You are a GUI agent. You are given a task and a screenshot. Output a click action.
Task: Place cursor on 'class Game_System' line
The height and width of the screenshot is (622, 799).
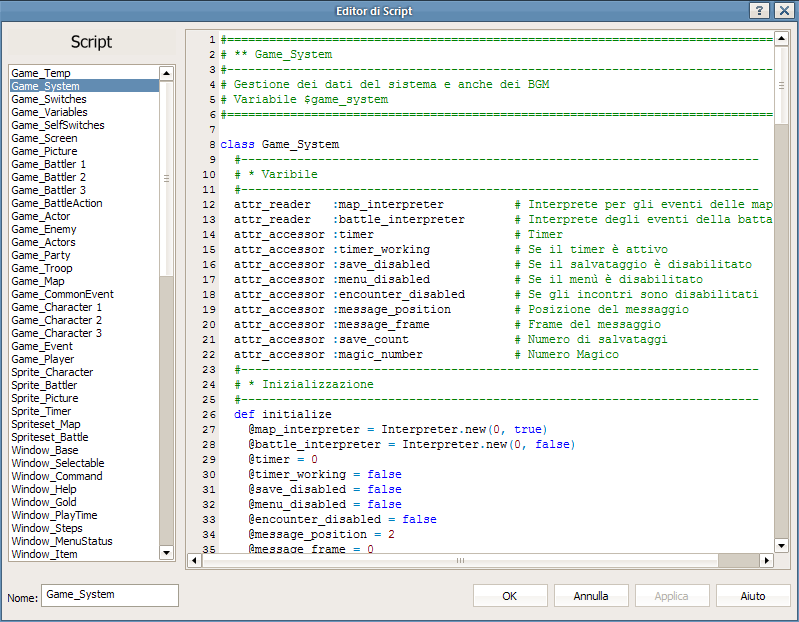click(280, 145)
